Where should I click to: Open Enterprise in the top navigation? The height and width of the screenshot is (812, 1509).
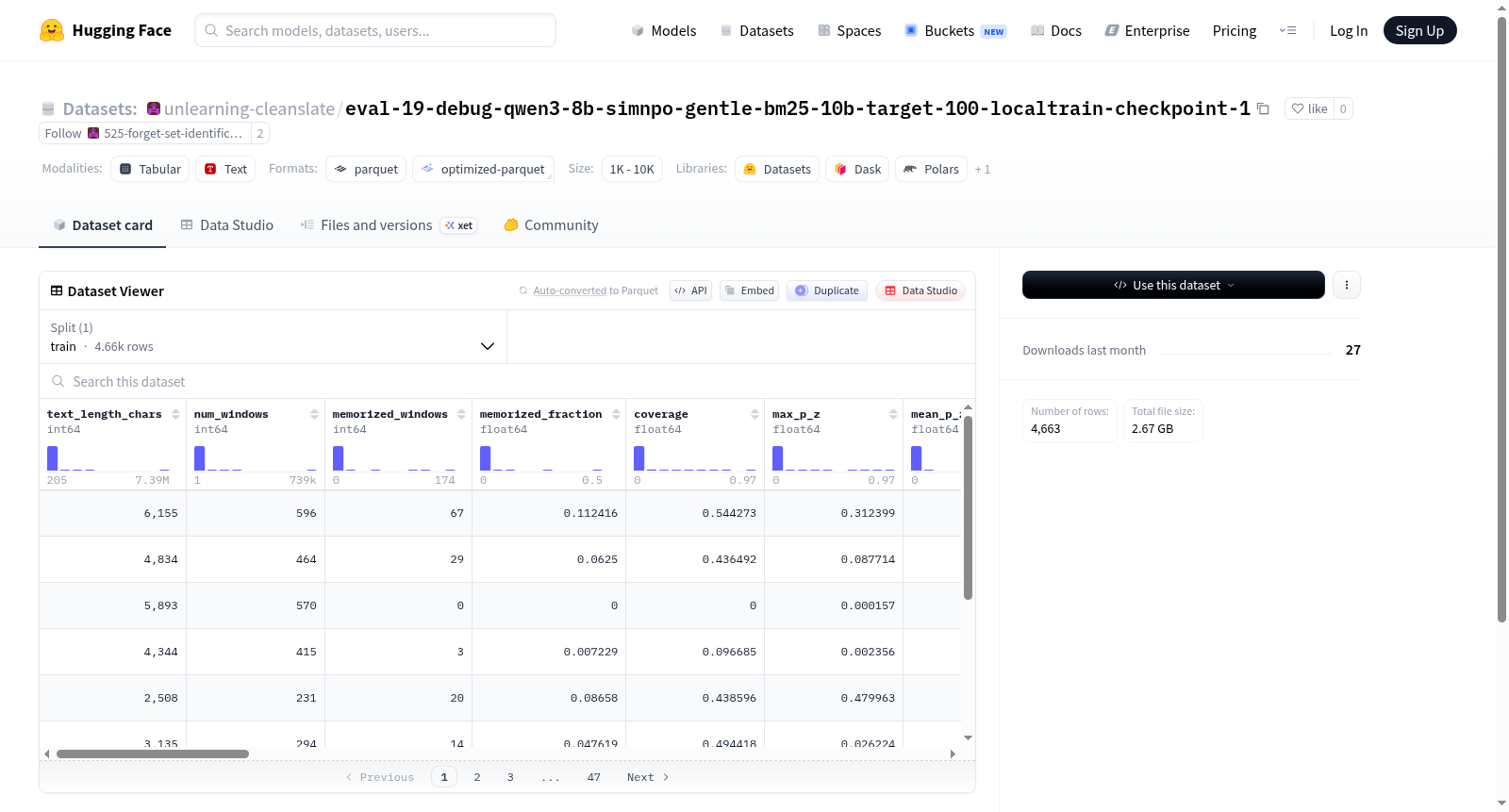[x=1147, y=30]
